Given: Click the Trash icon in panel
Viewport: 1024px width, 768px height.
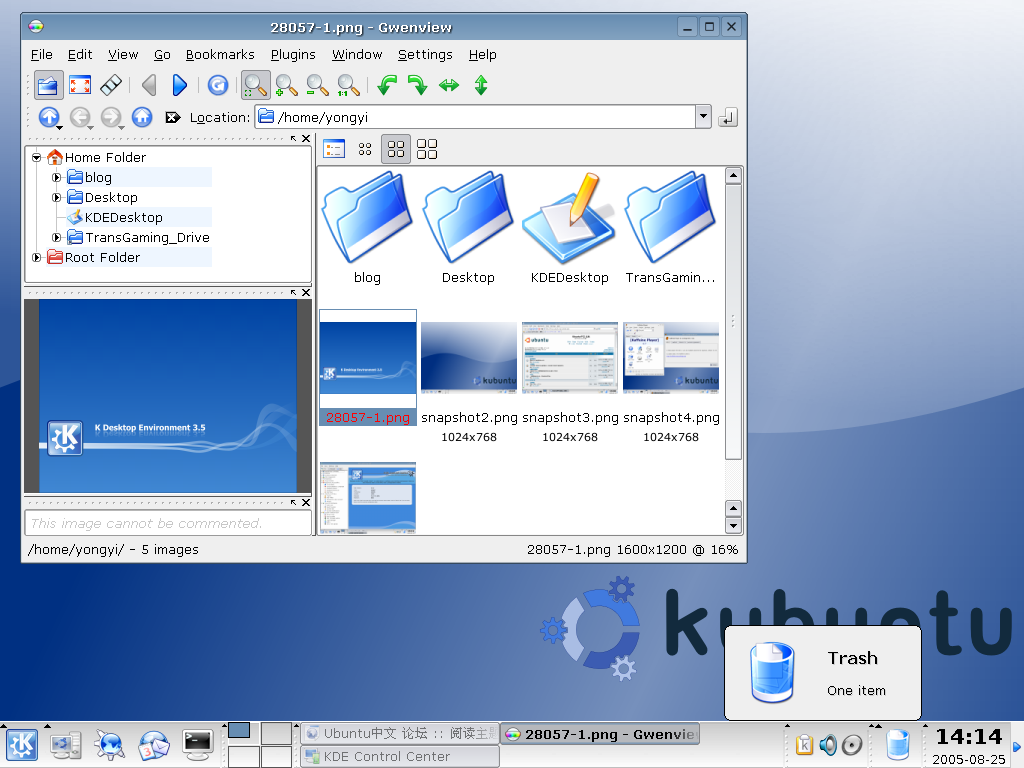Looking at the screenshot, I should (x=898, y=745).
